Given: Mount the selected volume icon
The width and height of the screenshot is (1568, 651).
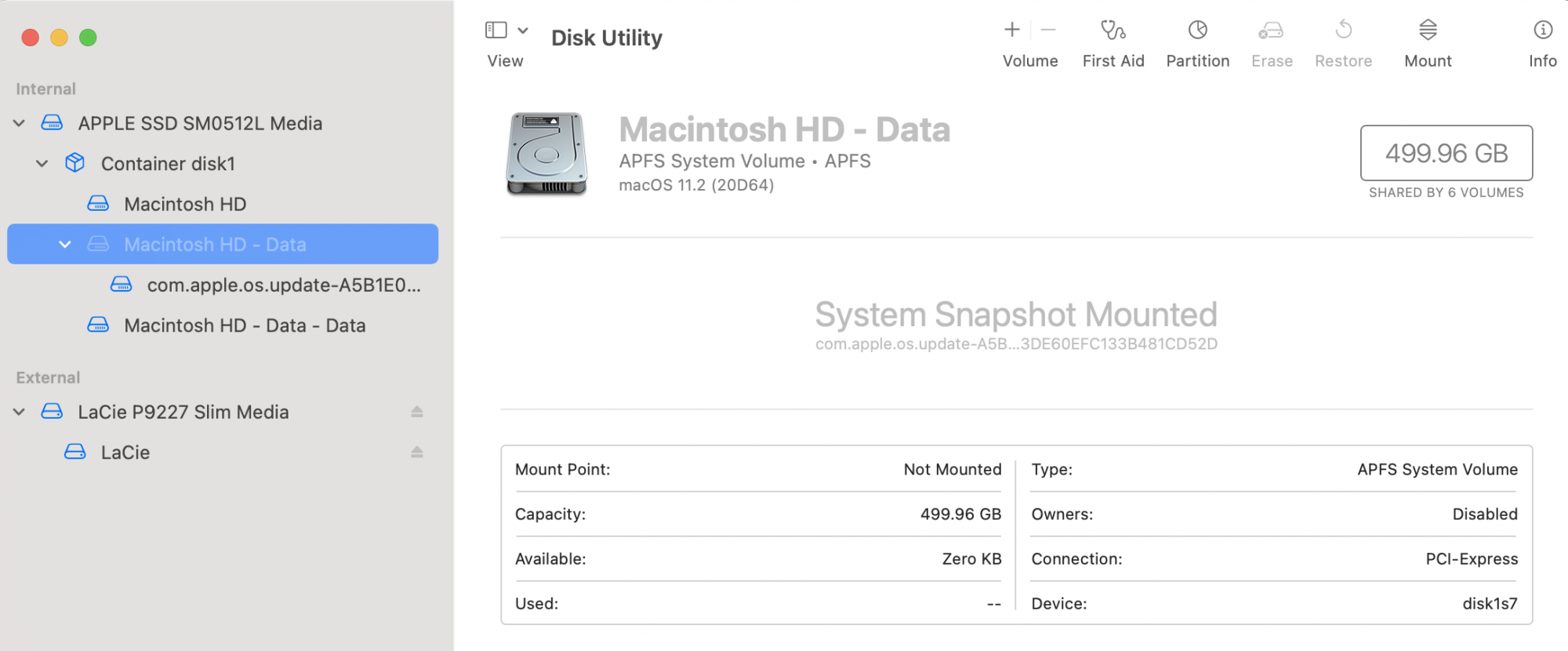Looking at the screenshot, I should pyautogui.click(x=1428, y=30).
